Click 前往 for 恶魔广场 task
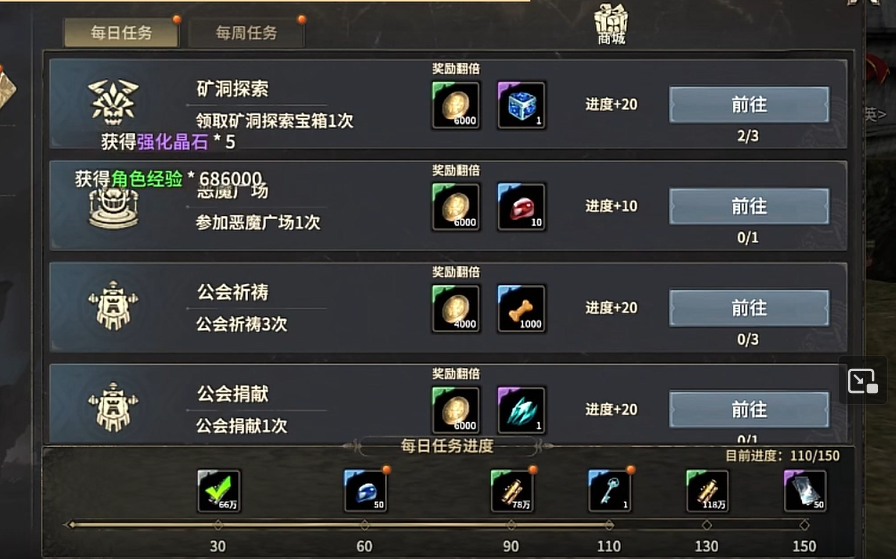Screen dimensions: 896x559 (749, 206)
